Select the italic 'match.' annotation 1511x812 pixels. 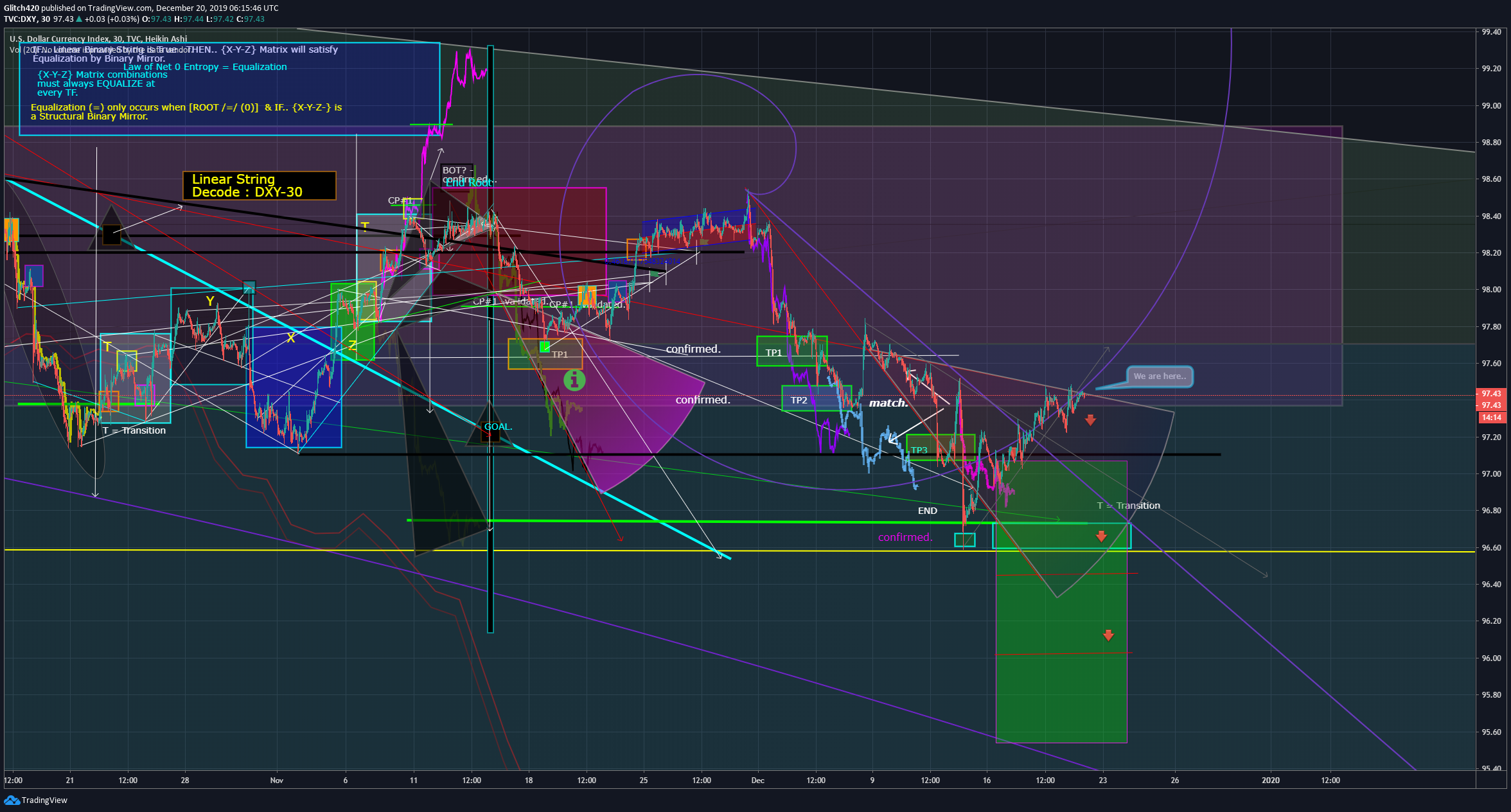888,403
